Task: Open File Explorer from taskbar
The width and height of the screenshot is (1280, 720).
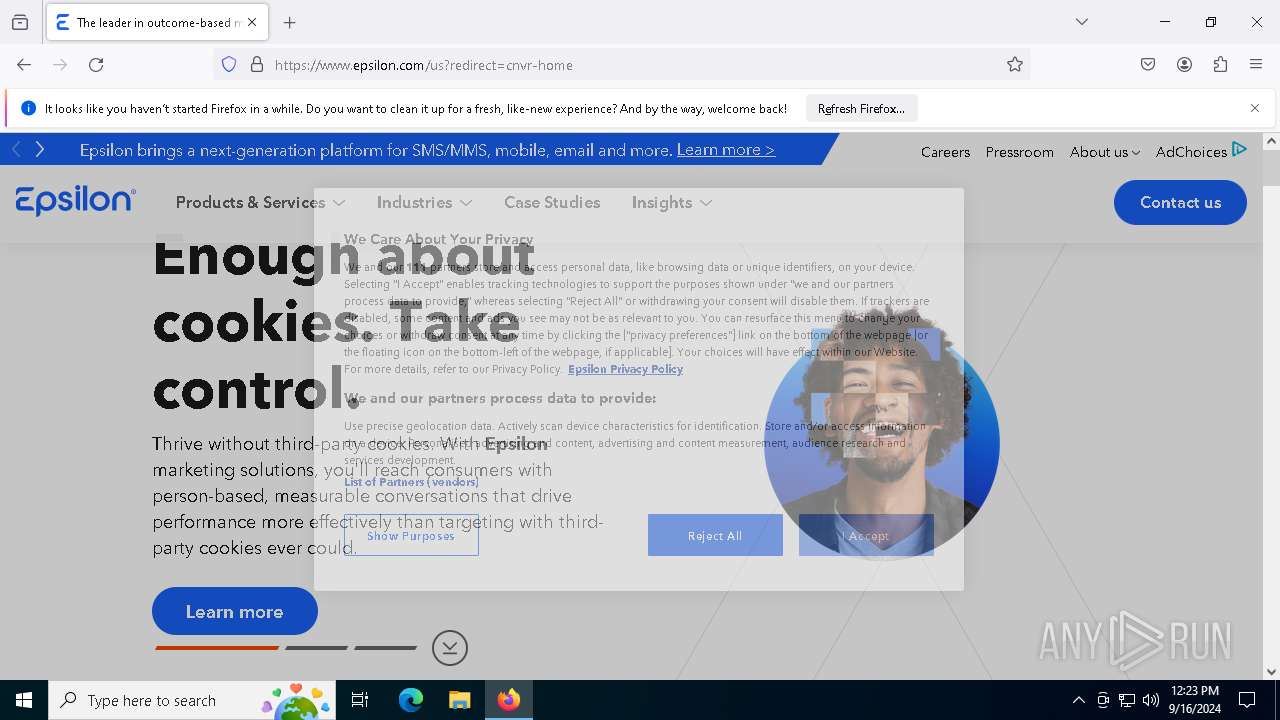Action: [x=459, y=700]
